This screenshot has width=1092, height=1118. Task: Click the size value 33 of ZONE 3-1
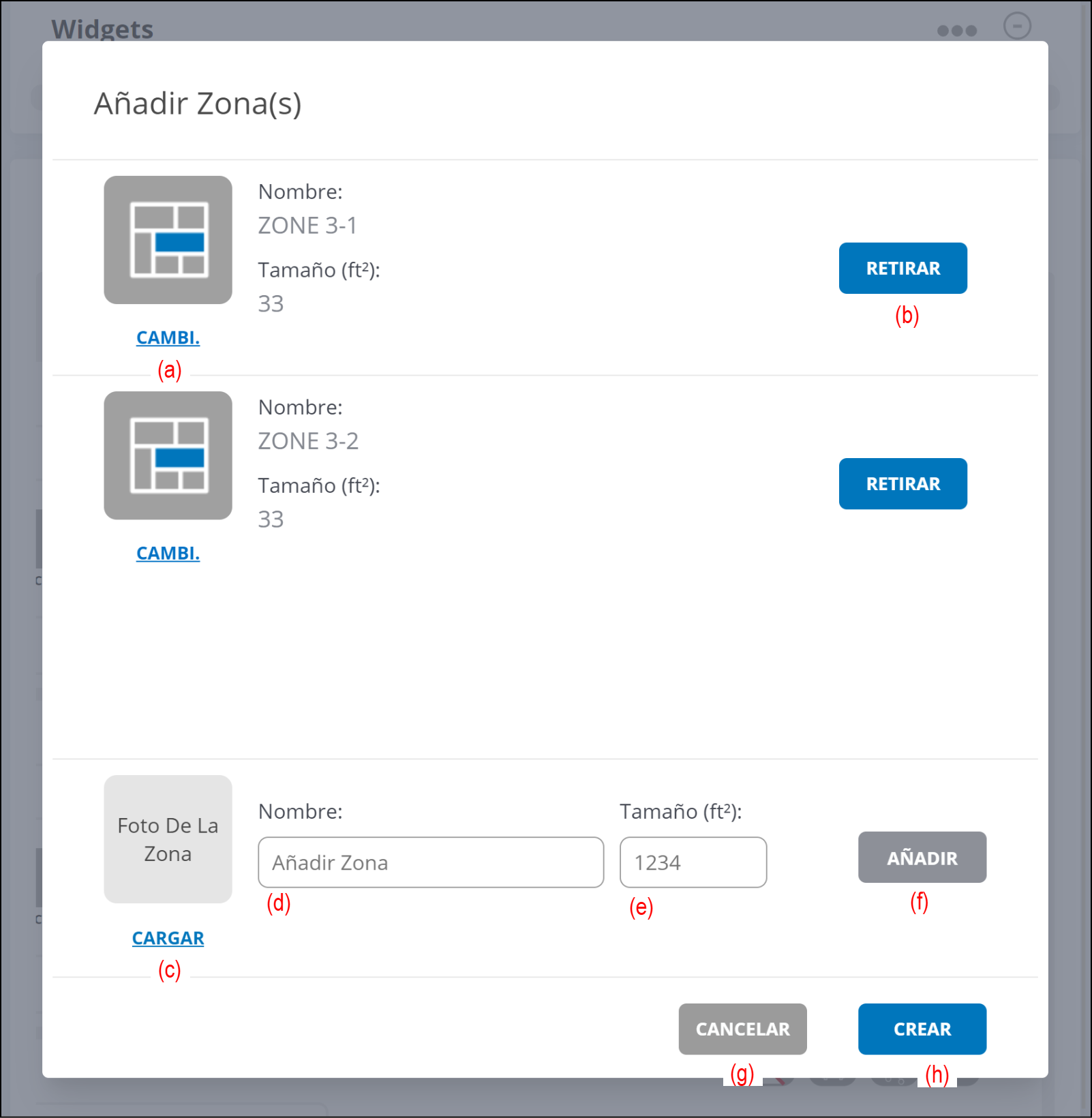click(271, 304)
